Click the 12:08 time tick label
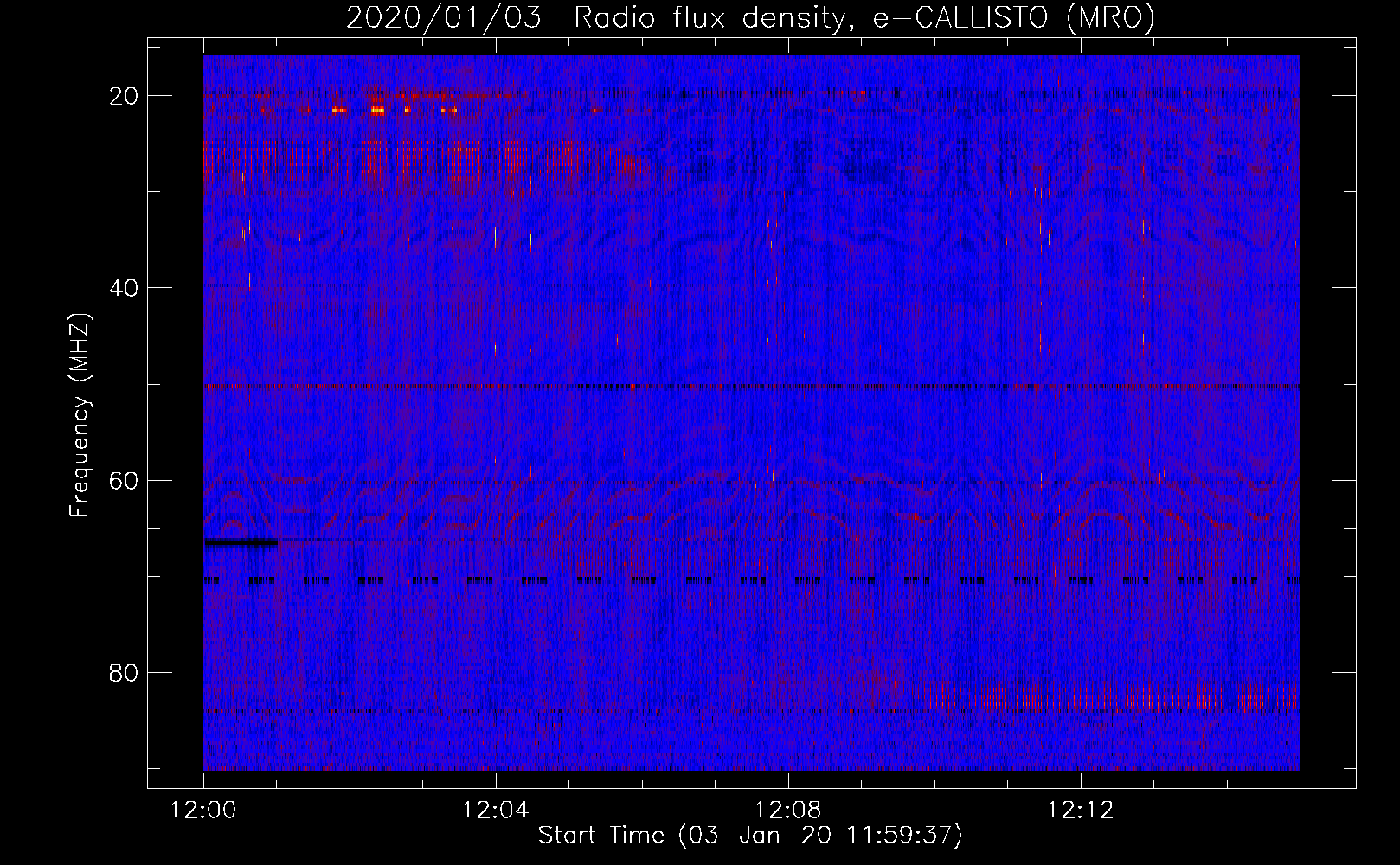The image size is (1400, 865). point(788,811)
